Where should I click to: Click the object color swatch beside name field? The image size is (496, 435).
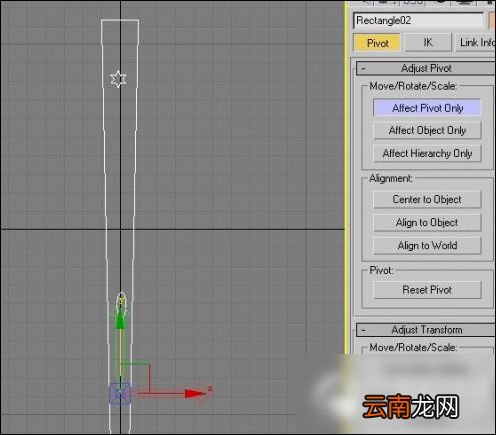click(x=492, y=21)
